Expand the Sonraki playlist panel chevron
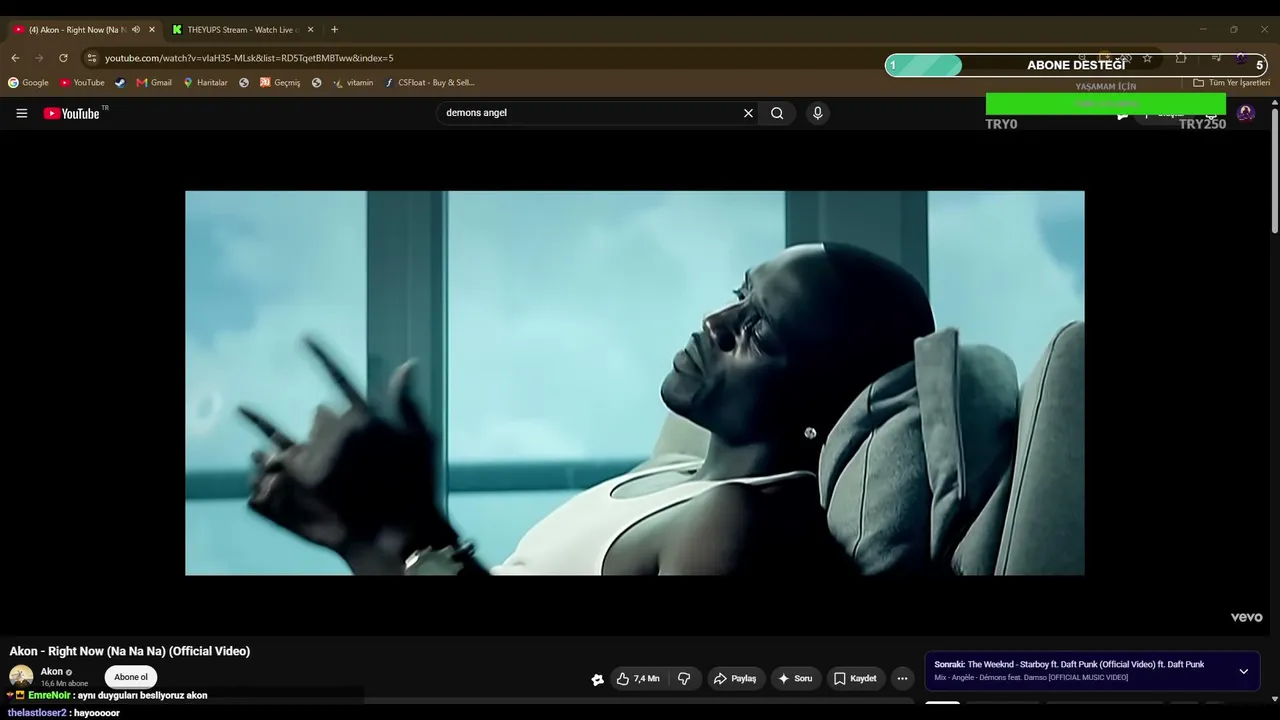The height and width of the screenshot is (720, 1280). (1243, 671)
